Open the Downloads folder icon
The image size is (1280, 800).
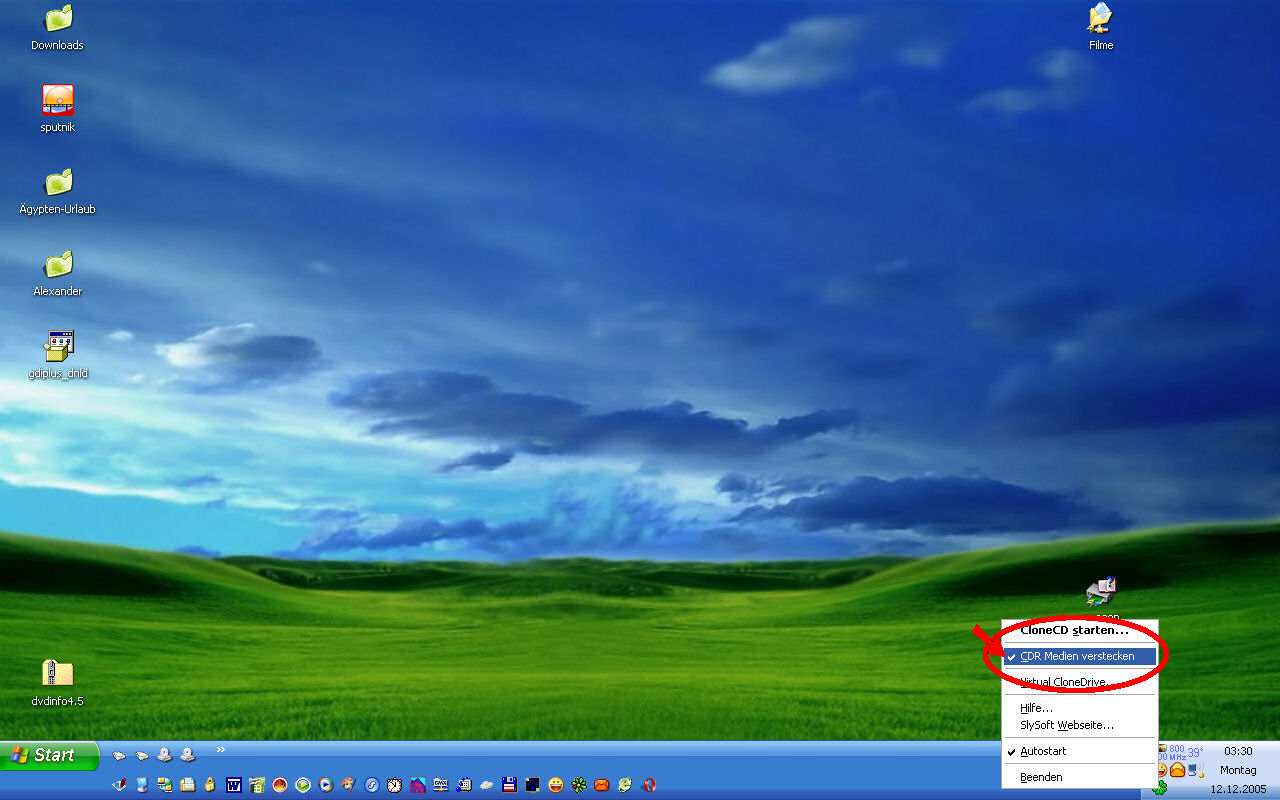point(58,28)
